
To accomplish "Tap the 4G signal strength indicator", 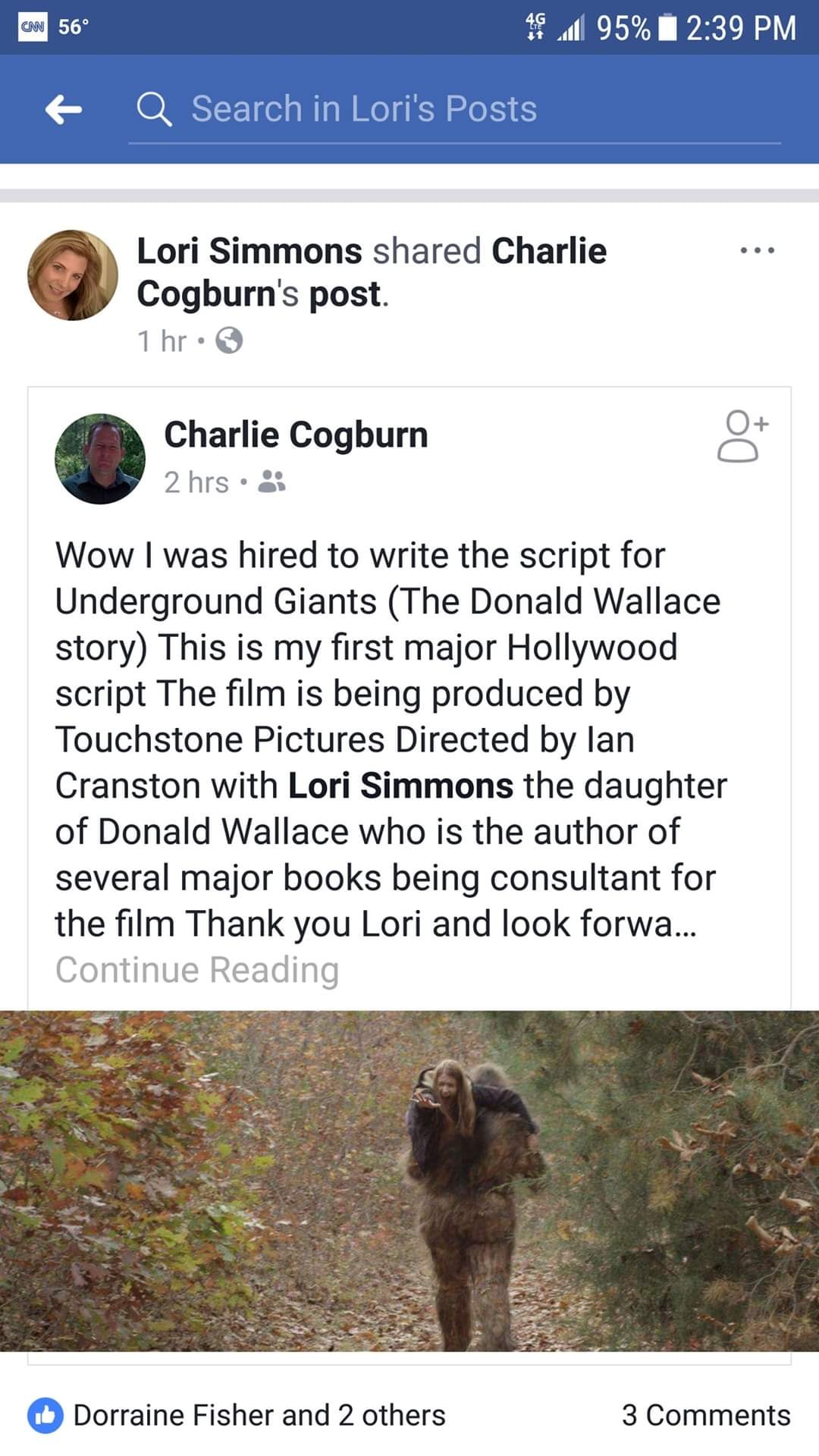I will point(554,28).
